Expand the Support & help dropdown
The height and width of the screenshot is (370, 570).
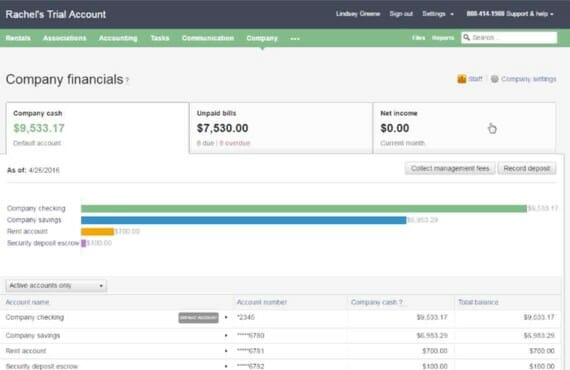click(x=510, y=14)
